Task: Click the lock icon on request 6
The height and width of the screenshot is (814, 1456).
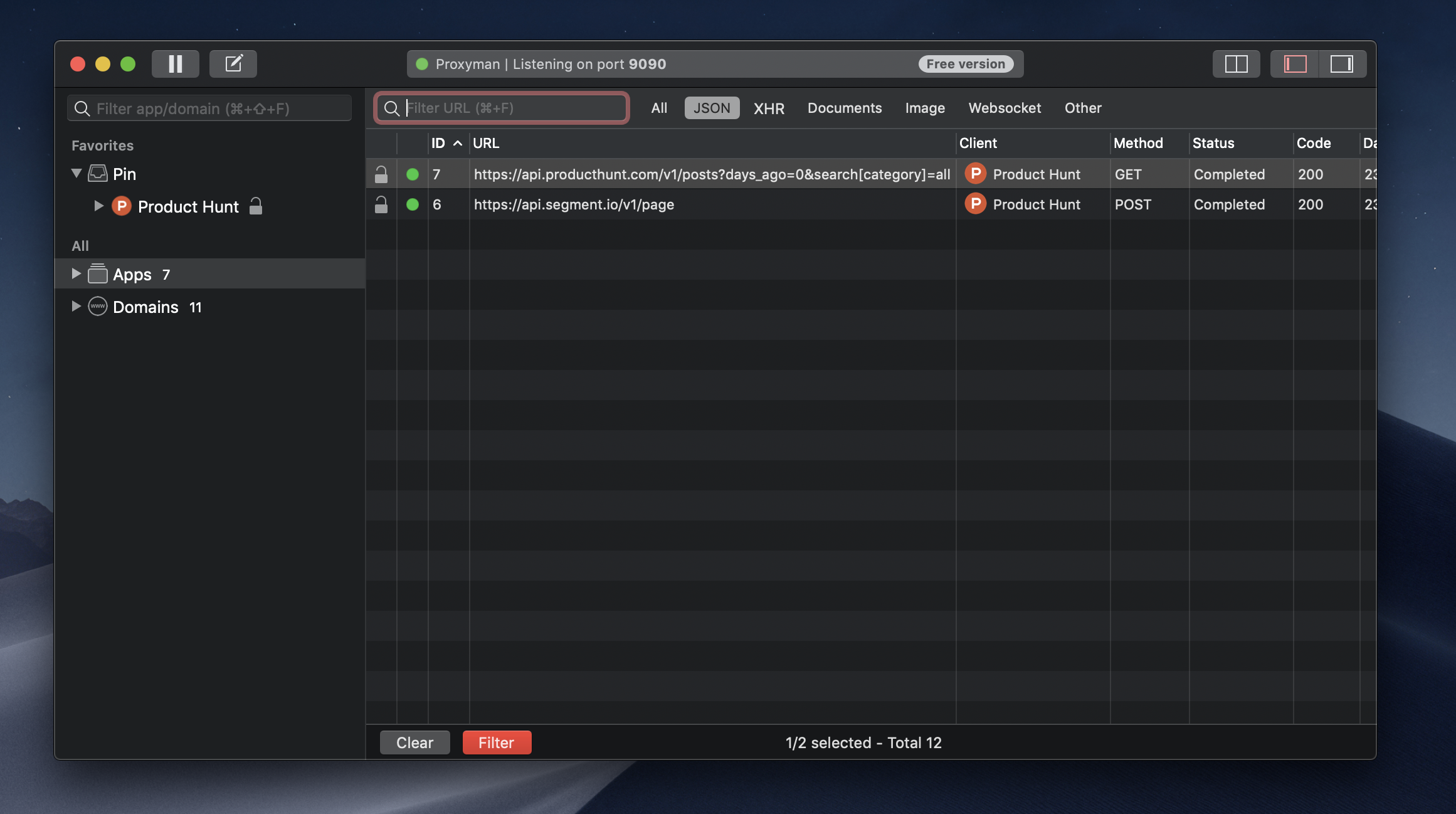Action: pyautogui.click(x=381, y=204)
